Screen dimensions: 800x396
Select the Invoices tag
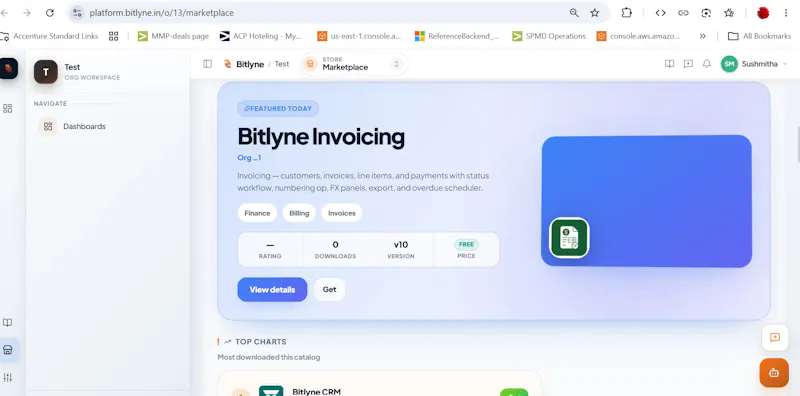(x=341, y=213)
